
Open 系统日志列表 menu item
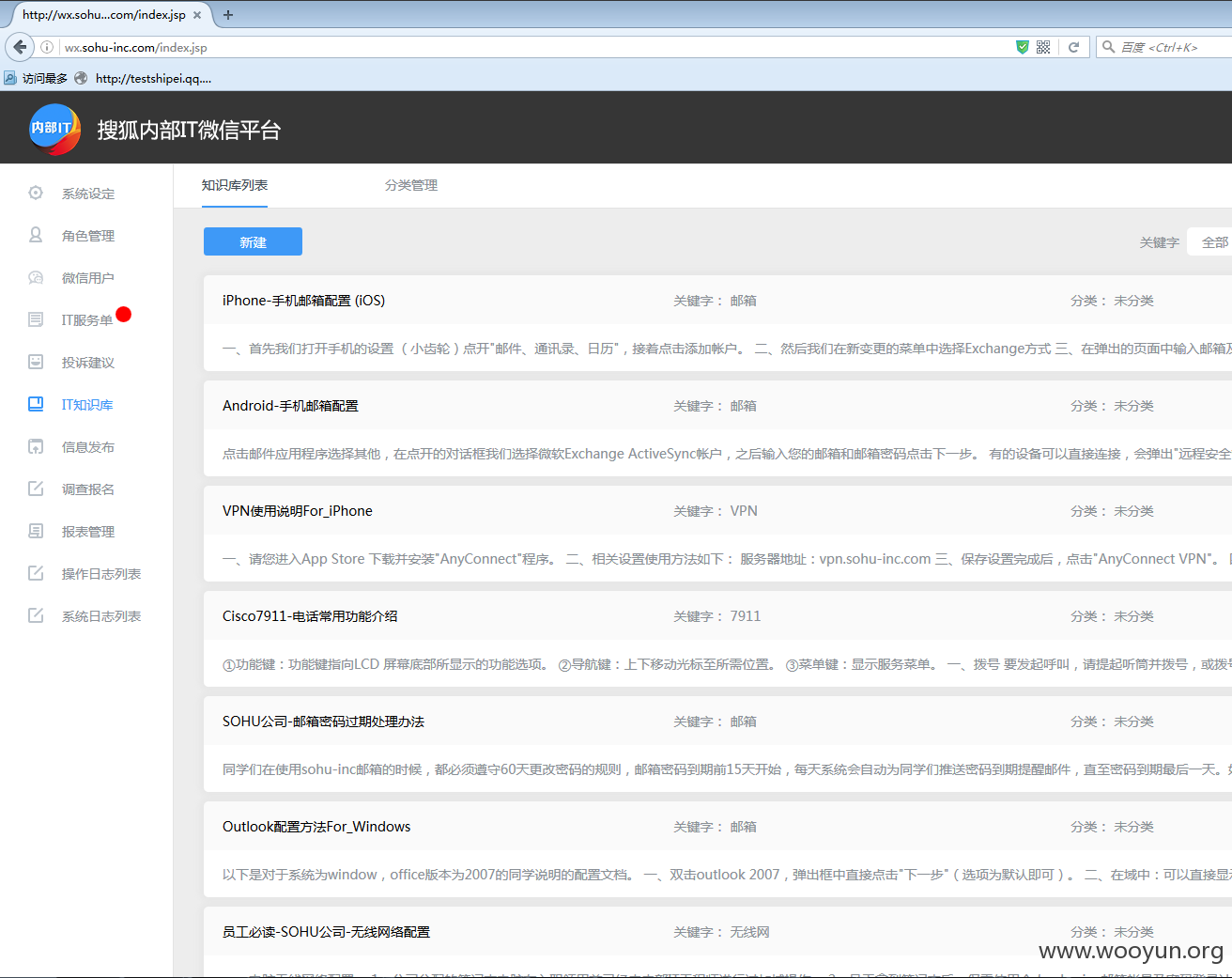[x=101, y=616]
